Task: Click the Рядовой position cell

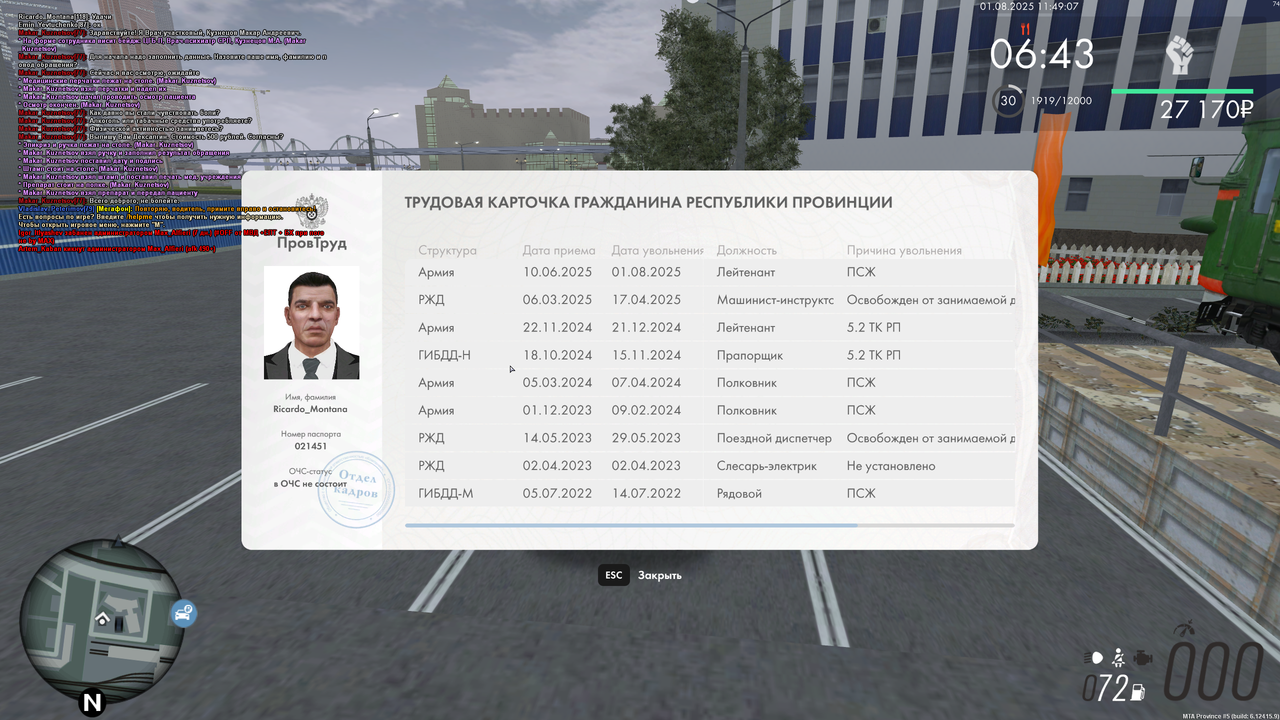Action: 740,493
